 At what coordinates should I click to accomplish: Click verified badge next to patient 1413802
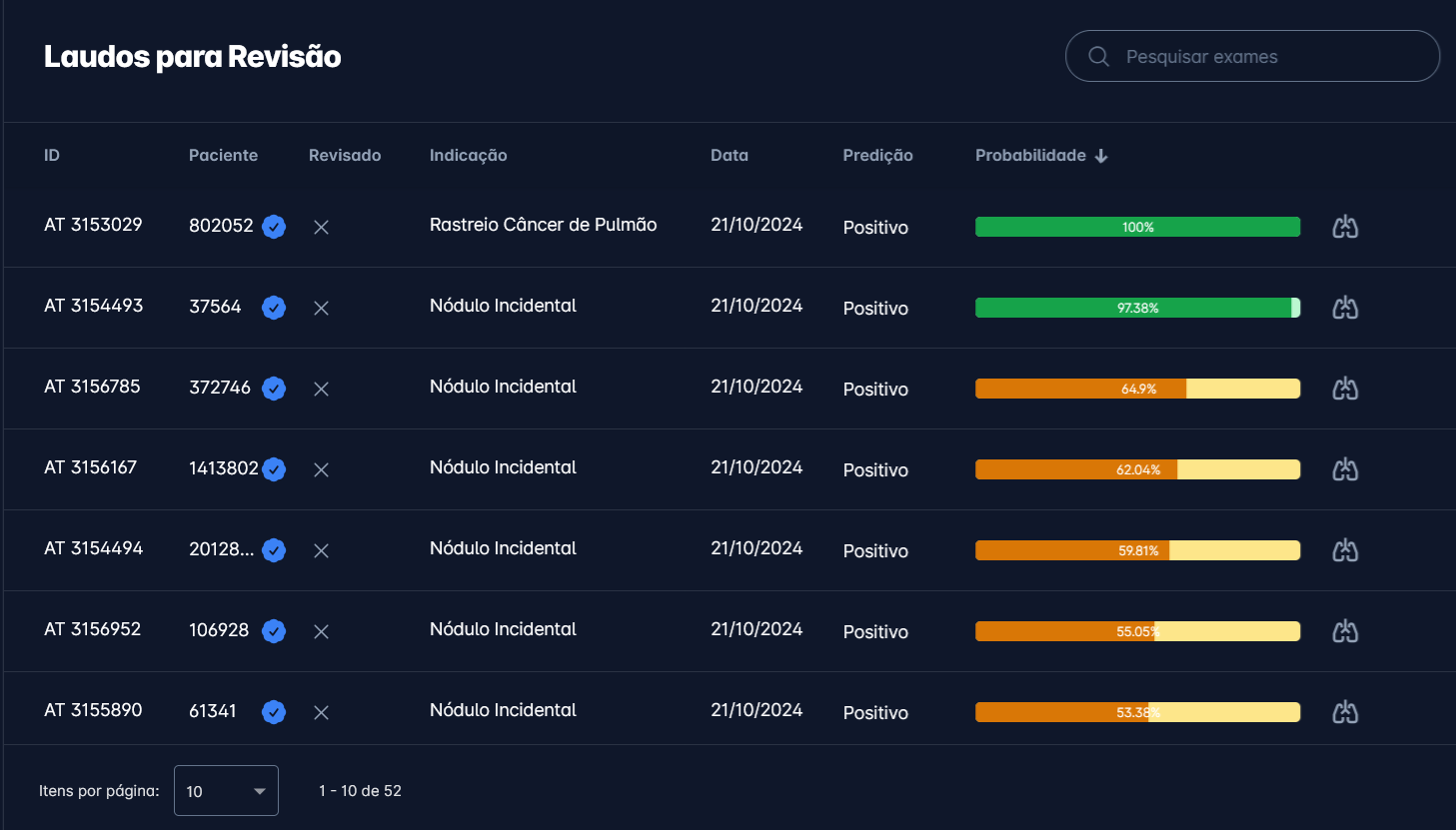point(274,469)
